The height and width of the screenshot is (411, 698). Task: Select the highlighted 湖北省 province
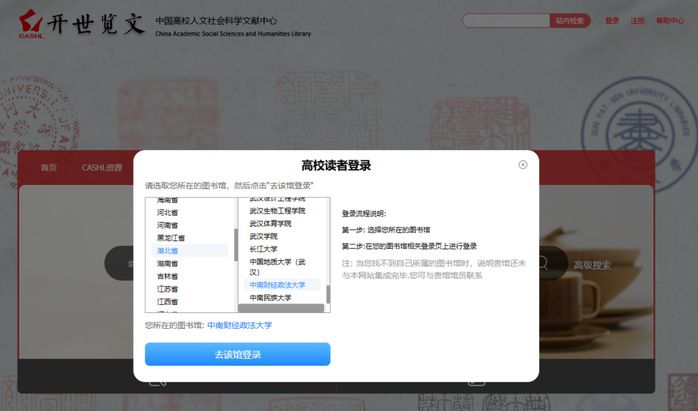click(x=168, y=251)
